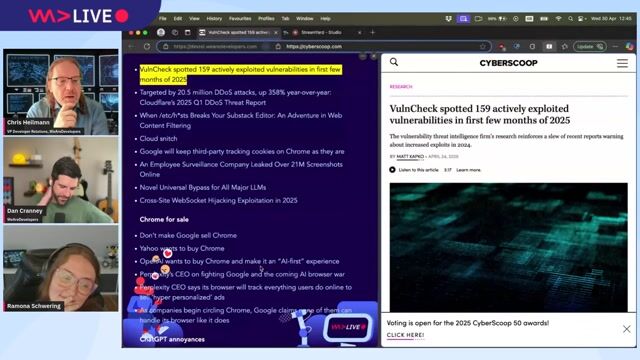Toggle the vertical tabs icon

pos(188,32)
